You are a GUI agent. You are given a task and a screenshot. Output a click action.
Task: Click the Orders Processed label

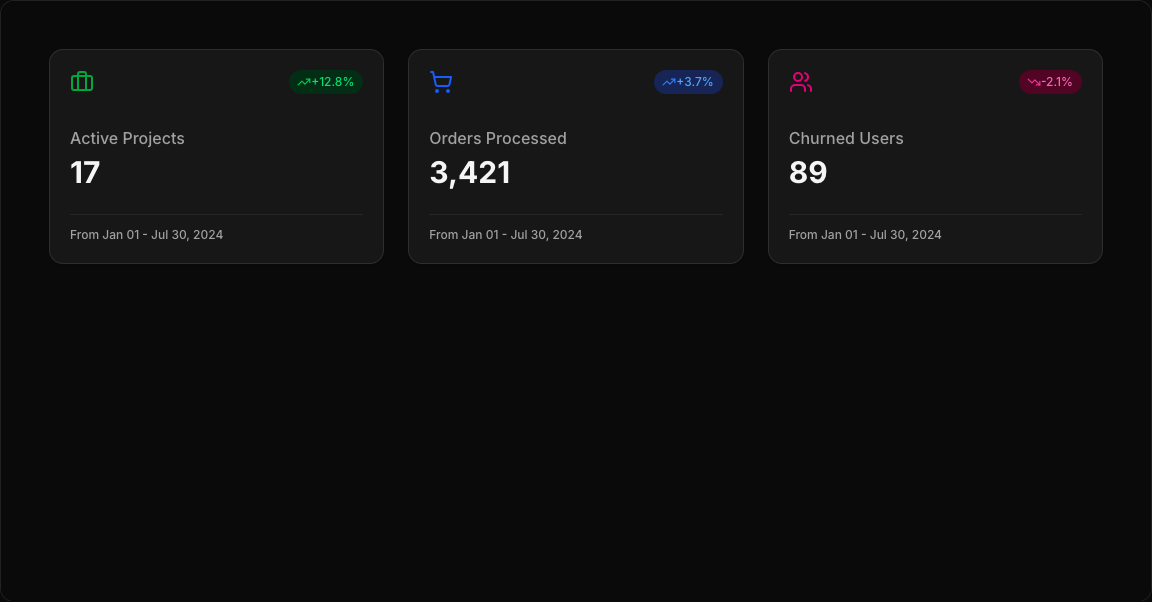tap(498, 138)
